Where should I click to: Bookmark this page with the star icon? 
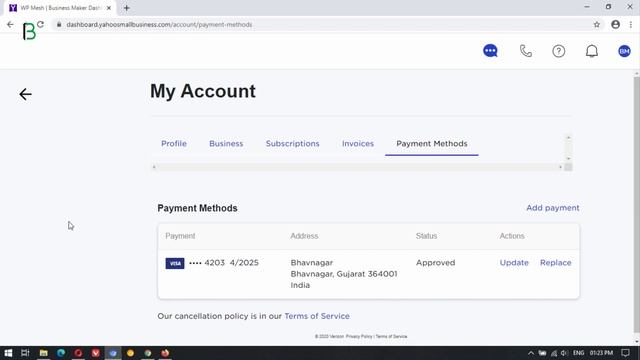pyautogui.click(x=597, y=24)
